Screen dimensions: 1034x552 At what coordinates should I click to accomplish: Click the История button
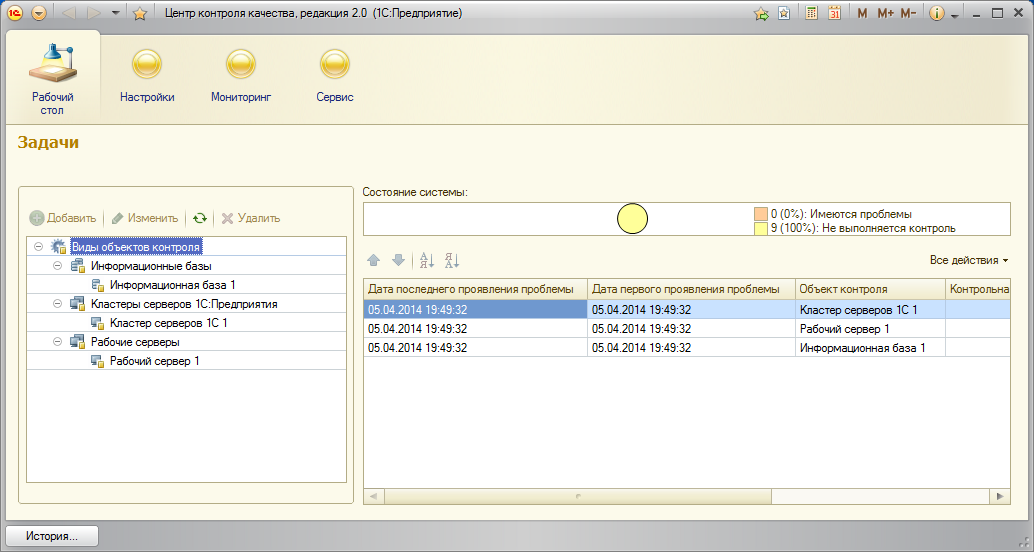click(x=53, y=536)
